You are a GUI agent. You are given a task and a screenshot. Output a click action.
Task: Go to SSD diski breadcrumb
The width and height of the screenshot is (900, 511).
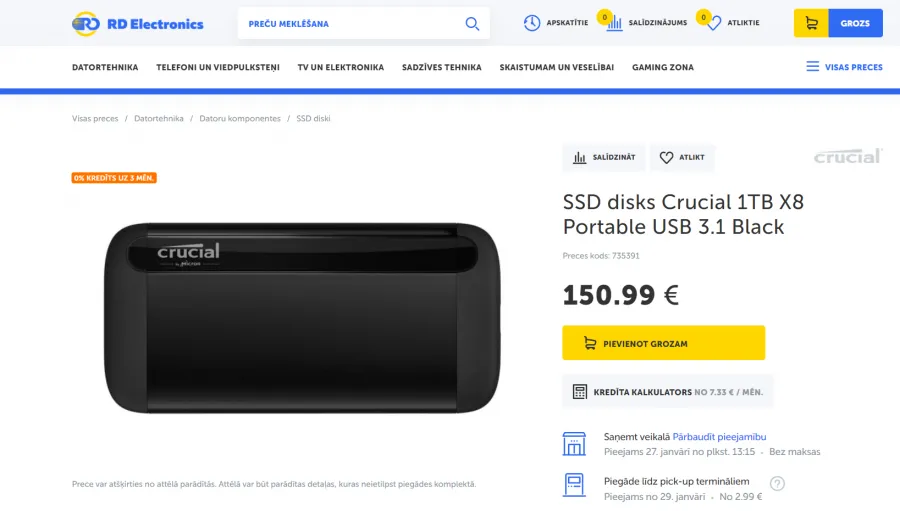pyautogui.click(x=313, y=118)
